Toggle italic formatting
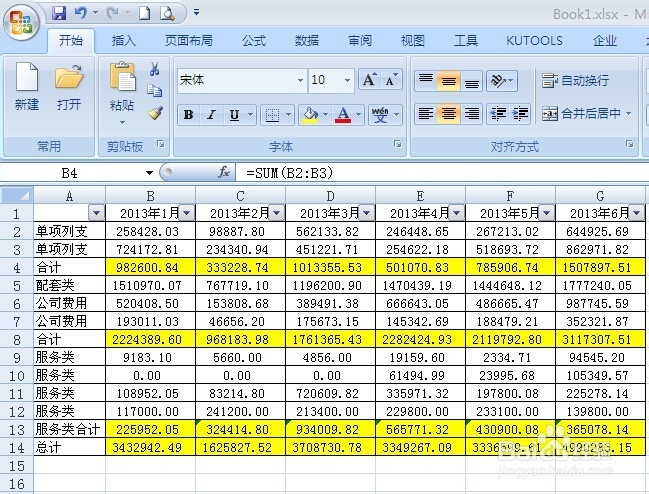This screenshot has height=494, width=649. [212, 115]
